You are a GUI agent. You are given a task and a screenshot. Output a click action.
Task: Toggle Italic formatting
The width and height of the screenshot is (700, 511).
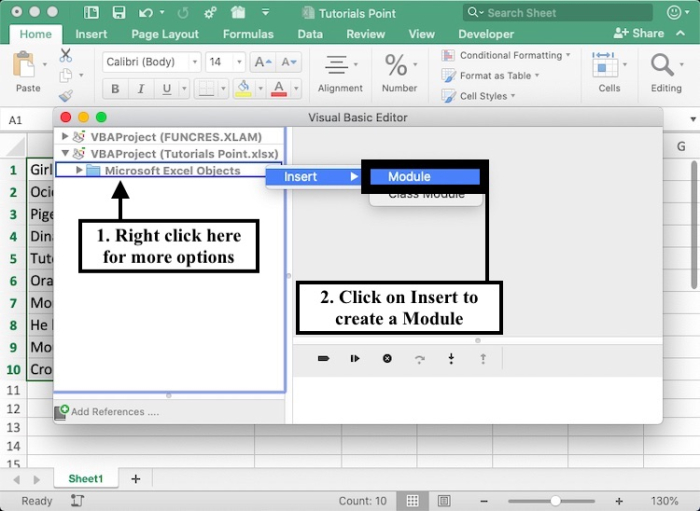(x=141, y=89)
